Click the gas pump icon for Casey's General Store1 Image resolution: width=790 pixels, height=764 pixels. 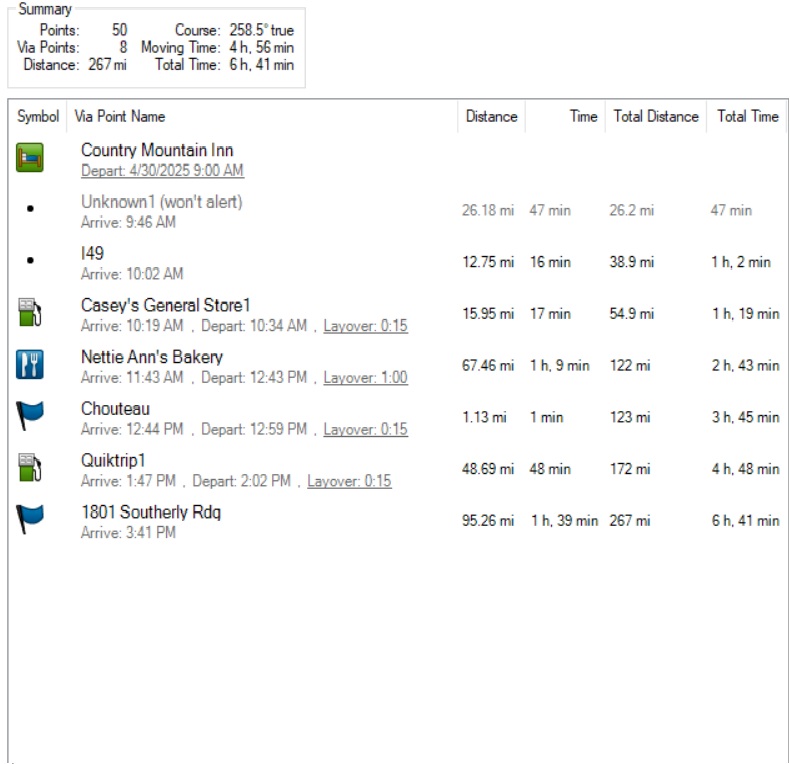click(x=30, y=312)
